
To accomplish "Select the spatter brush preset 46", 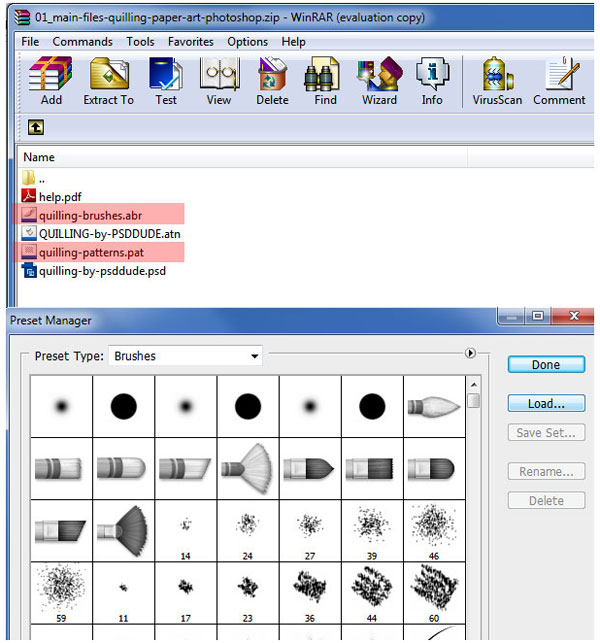I will point(434,531).
